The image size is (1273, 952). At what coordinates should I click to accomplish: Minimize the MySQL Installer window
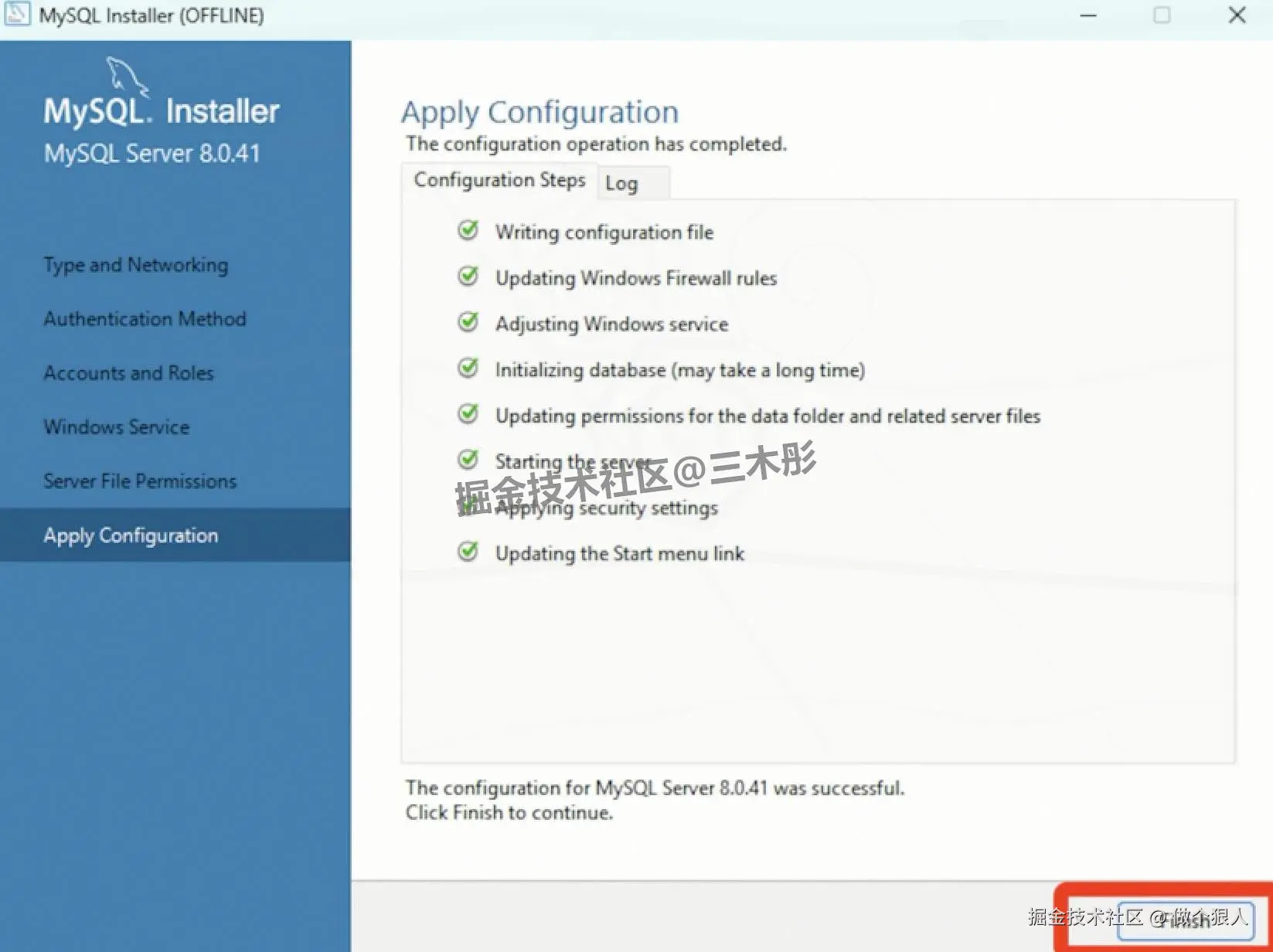click(1087, 15)
